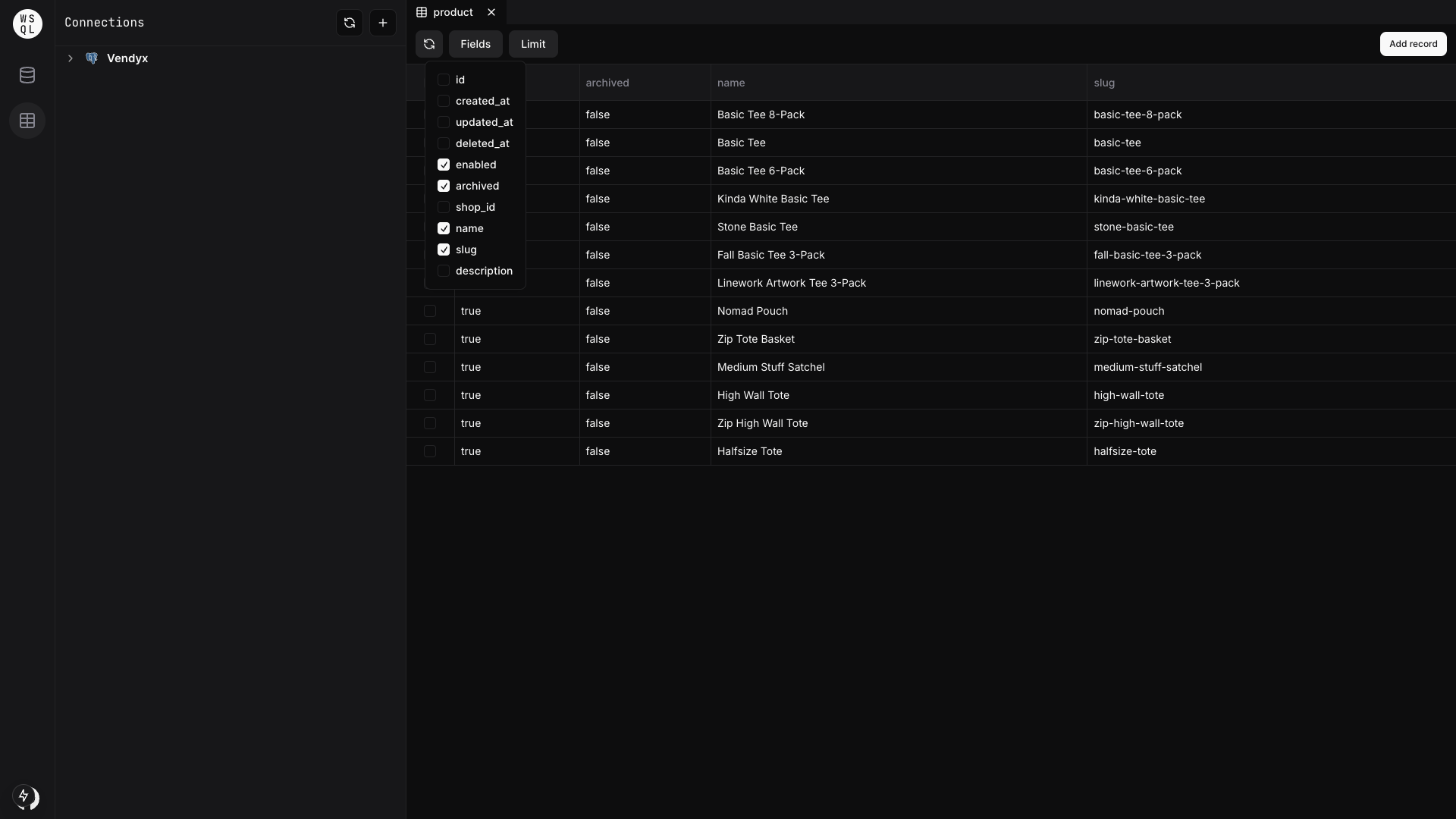Image resolution: width=1456 pixels, height=819 pixels.
Task: Close the product tab
Action: tap(491, 12)
